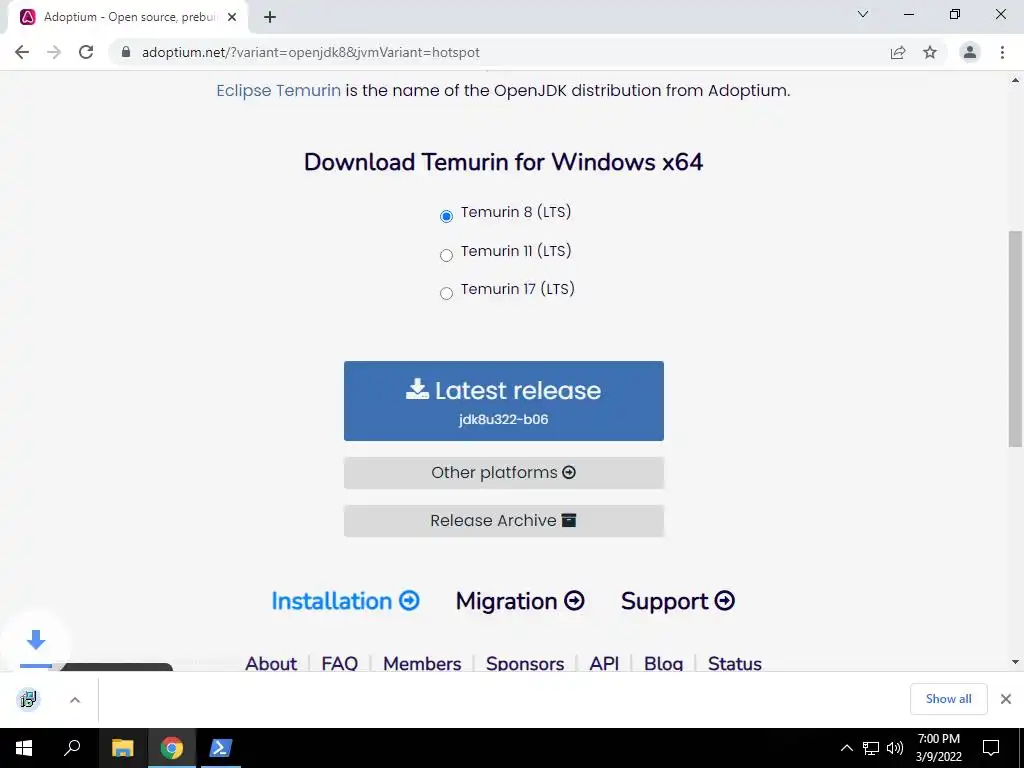Close the downloads bar

click(1006, 699)
